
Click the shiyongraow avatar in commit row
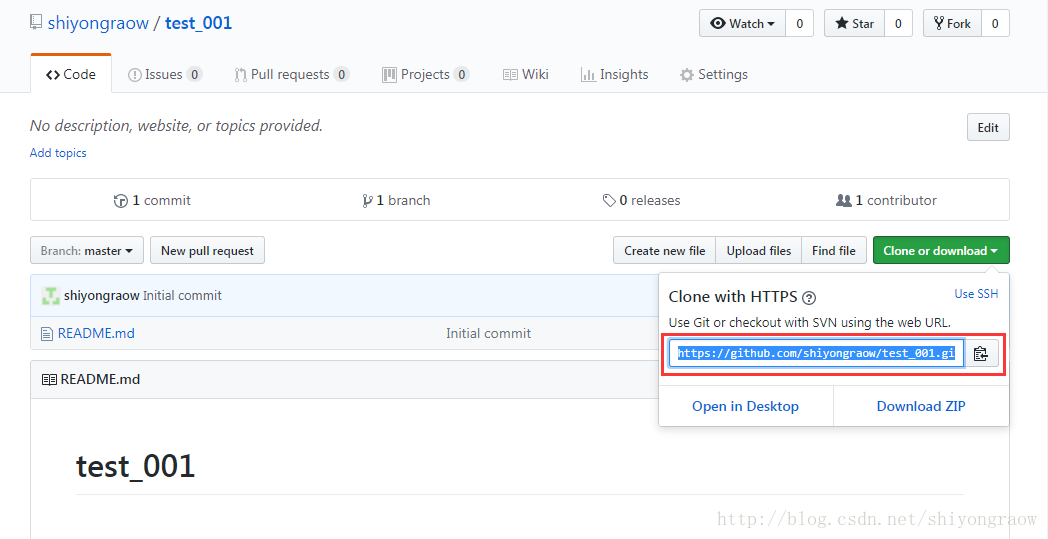pos(51,296)
